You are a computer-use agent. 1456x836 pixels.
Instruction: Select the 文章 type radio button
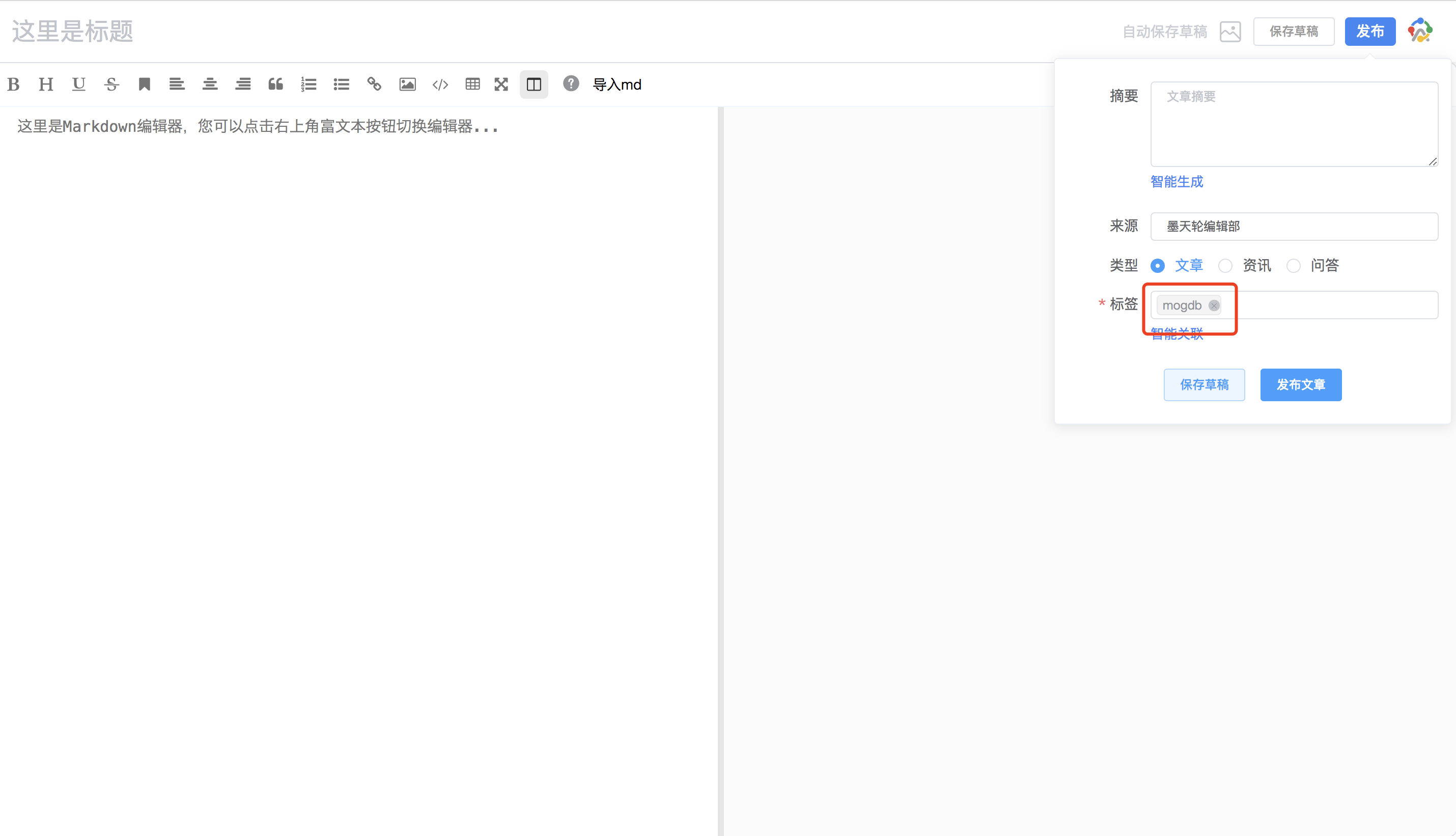pos(1158,266)
